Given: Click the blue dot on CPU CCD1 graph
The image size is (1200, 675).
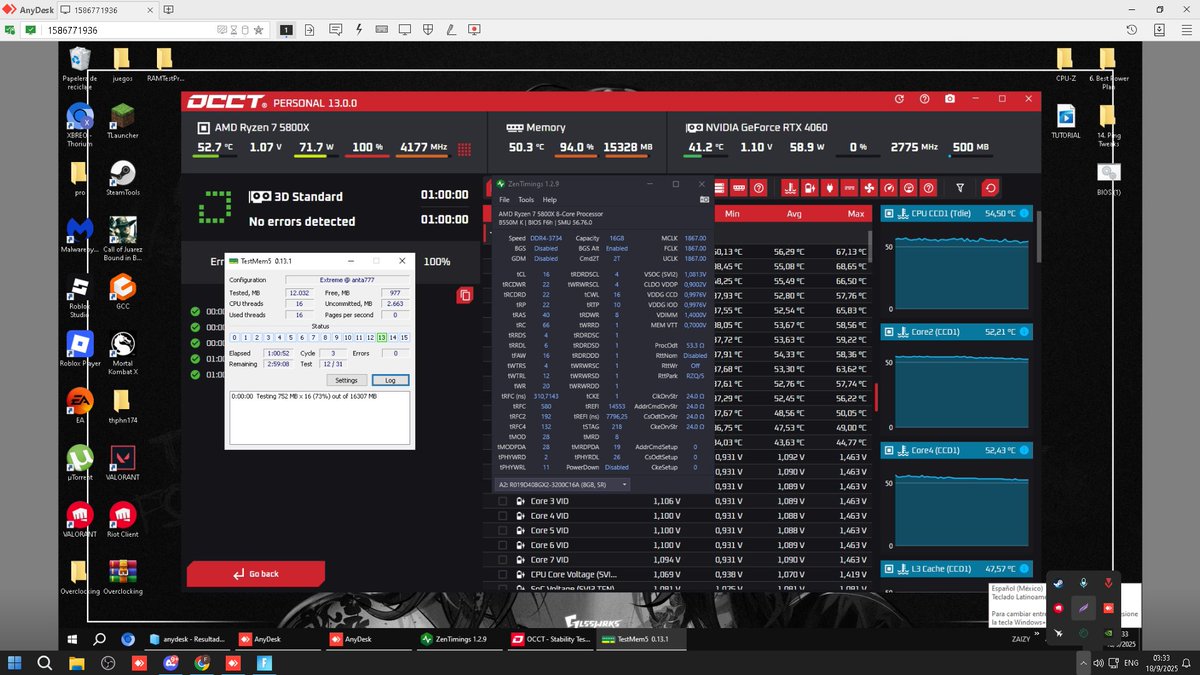Looking at the screenshot, I should [x=1024, y=213].
